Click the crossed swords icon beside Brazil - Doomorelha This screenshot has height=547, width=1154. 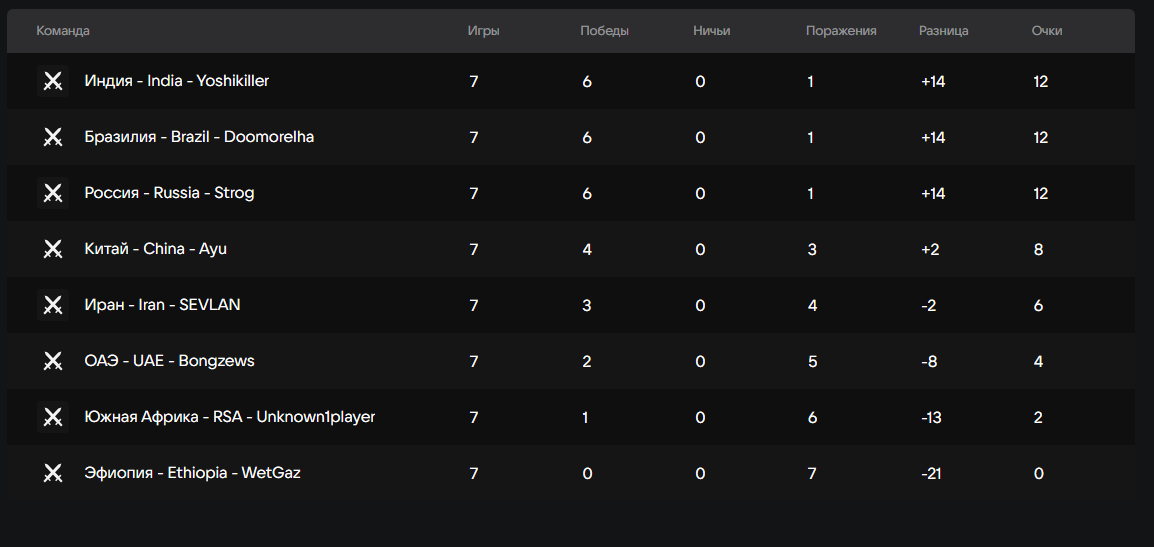click(x=52, y=137)
